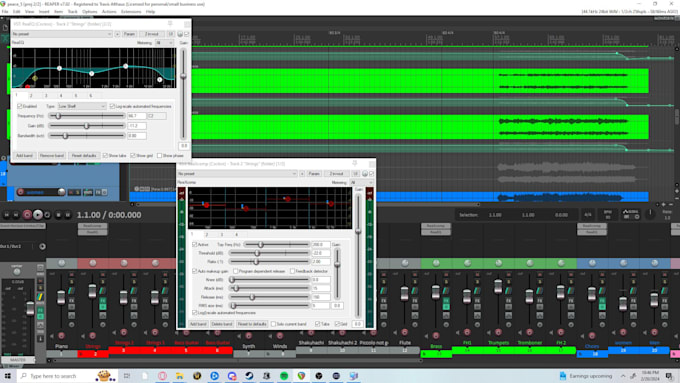Click ReaEQ Gain value input field
This screenshot has width=680, height=383.
click(x=137, y=126)
